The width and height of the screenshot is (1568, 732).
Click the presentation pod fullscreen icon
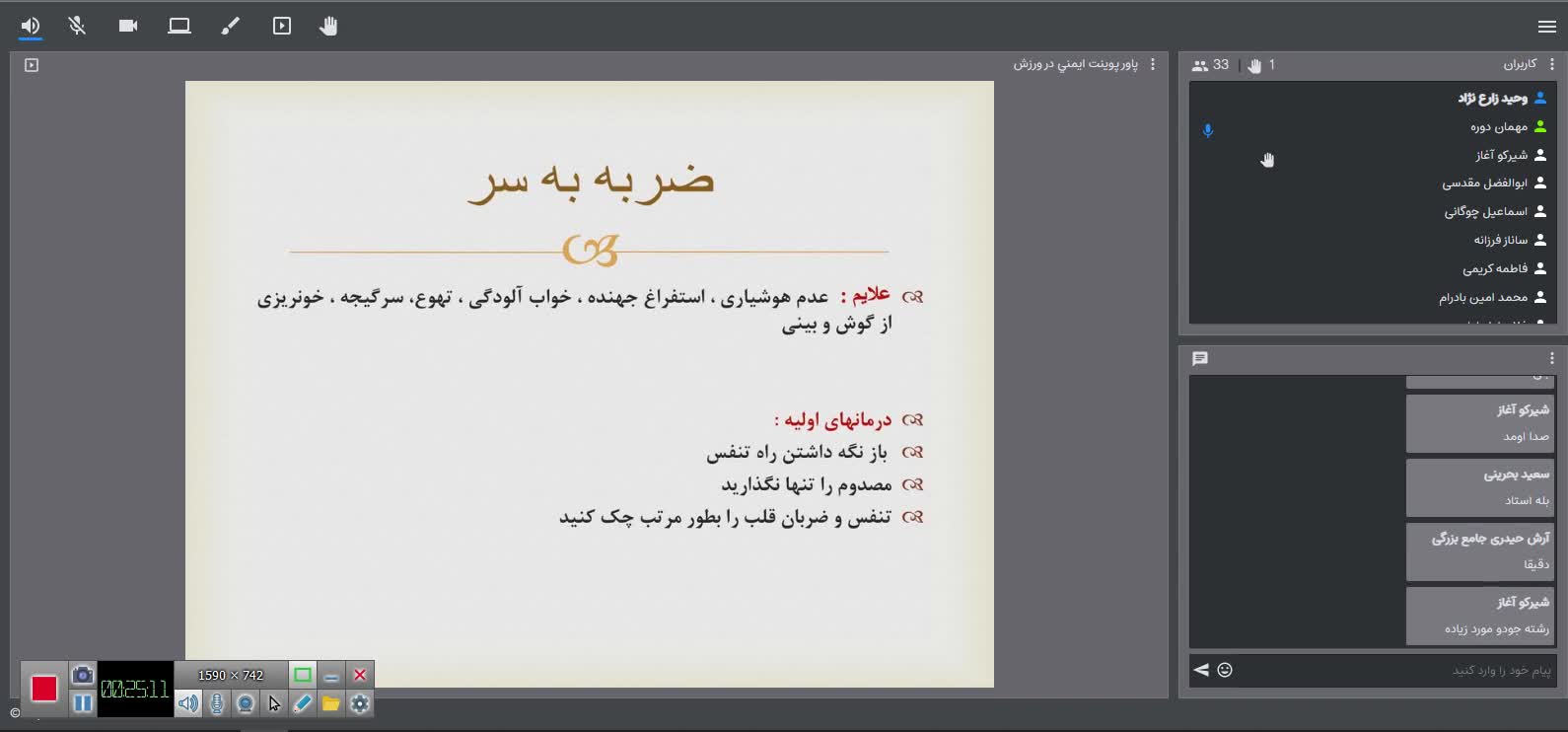pos(32,65)
